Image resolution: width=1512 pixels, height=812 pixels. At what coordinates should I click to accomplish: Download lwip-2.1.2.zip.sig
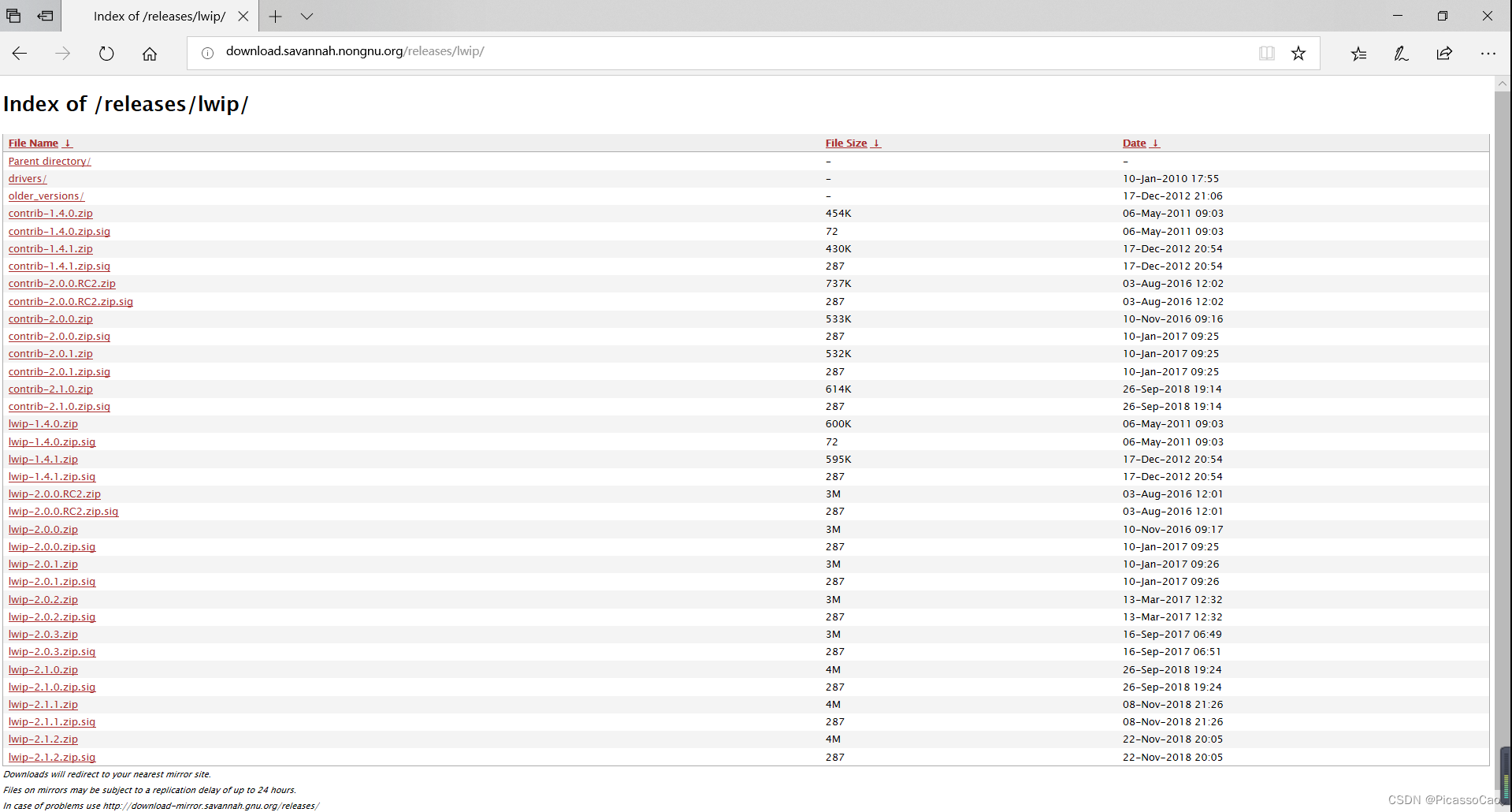coord(52,757)
